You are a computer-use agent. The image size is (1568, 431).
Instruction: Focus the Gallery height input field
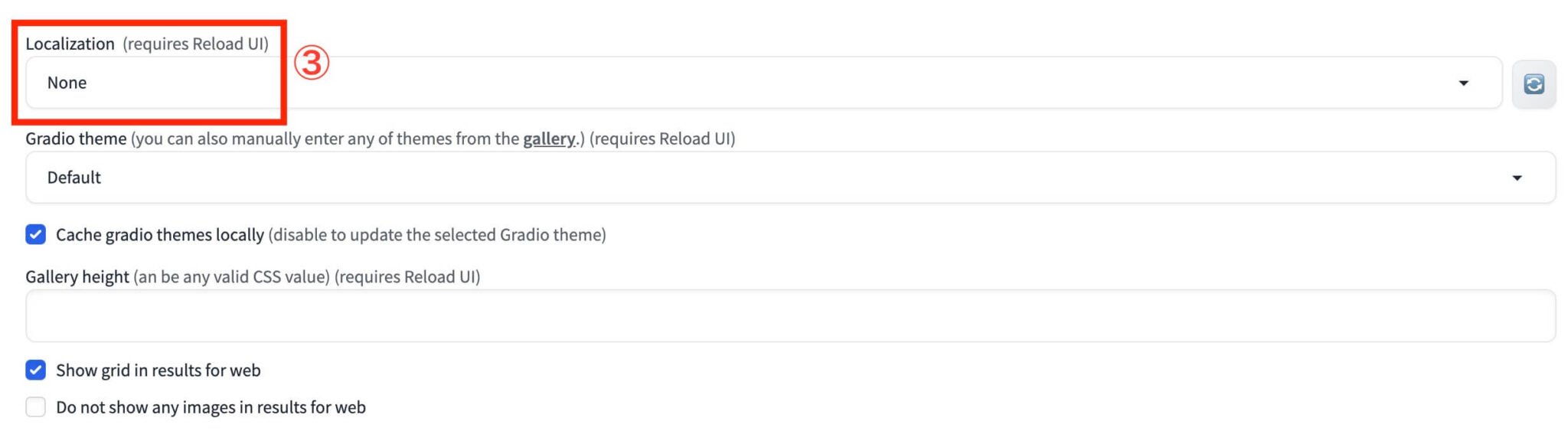pos(790,316)
